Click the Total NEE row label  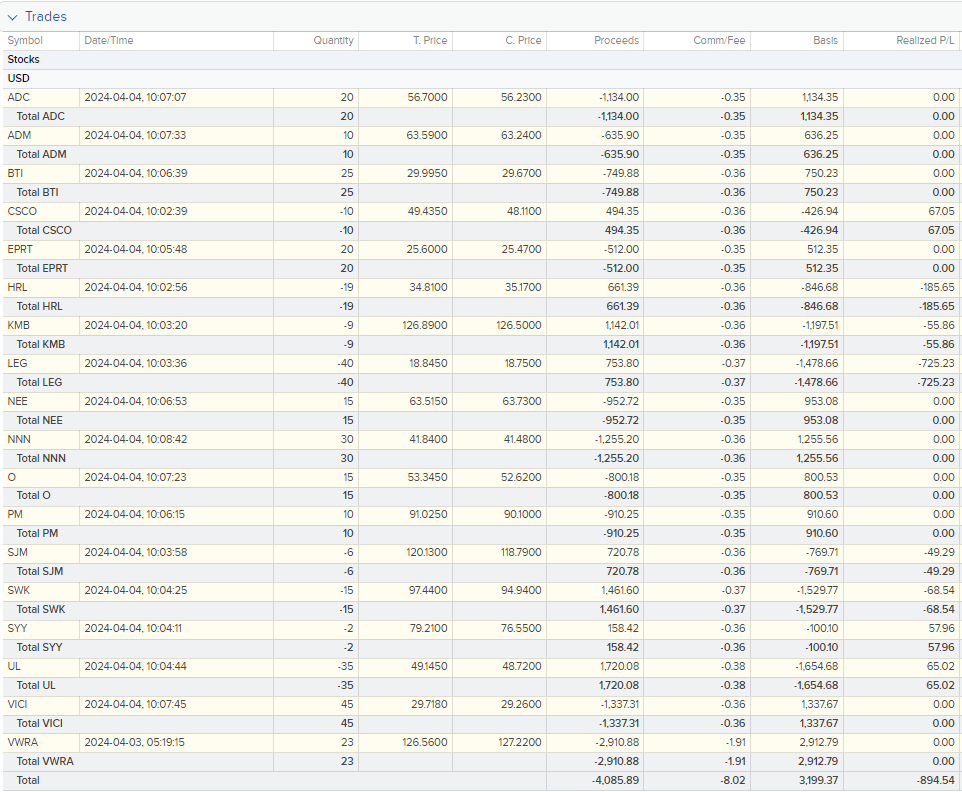tap(39, 421)
